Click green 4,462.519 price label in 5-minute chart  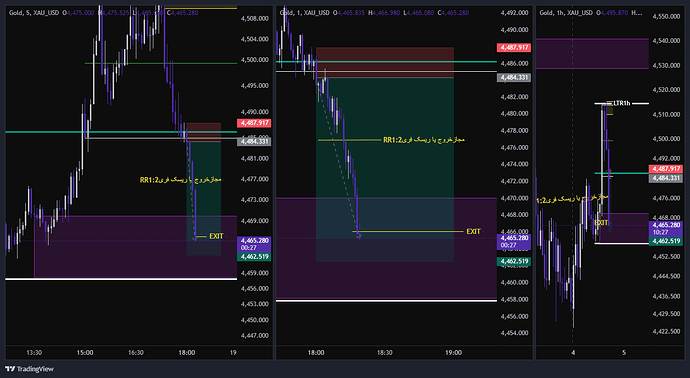pyautogui.click(x=254, y=257)
